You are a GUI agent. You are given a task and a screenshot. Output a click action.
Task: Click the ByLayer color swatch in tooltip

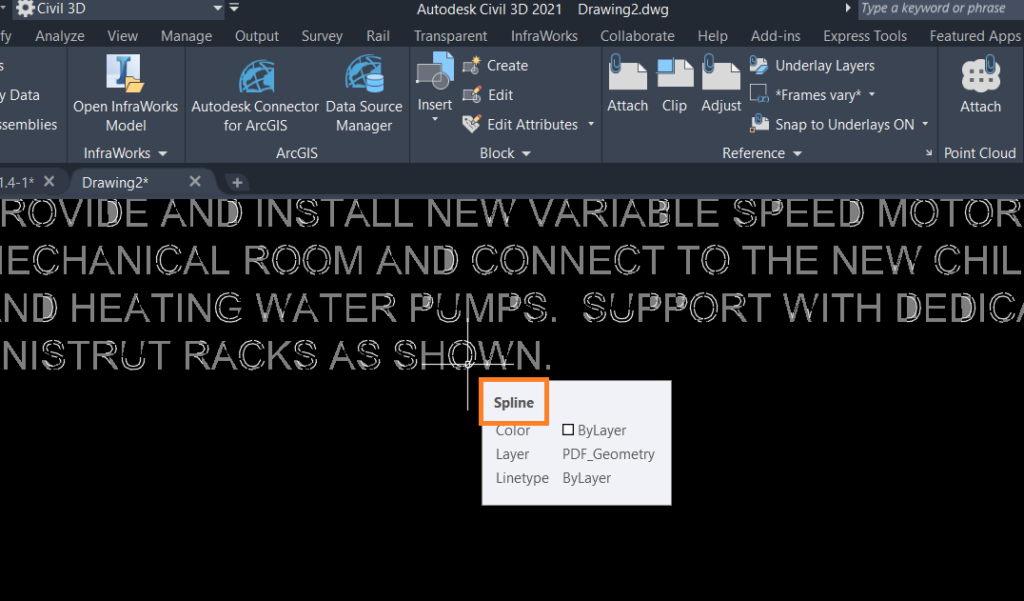coord(568,430)
